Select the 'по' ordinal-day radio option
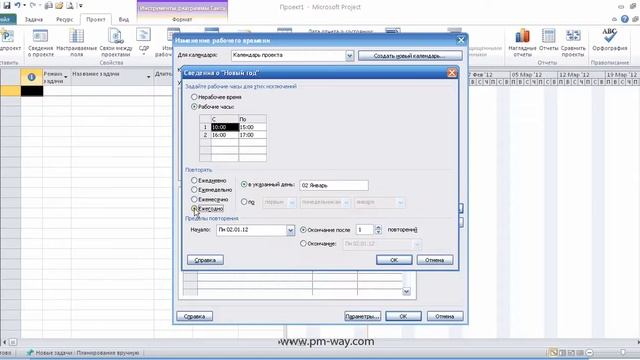640x360 pixels. coord(244,202)
